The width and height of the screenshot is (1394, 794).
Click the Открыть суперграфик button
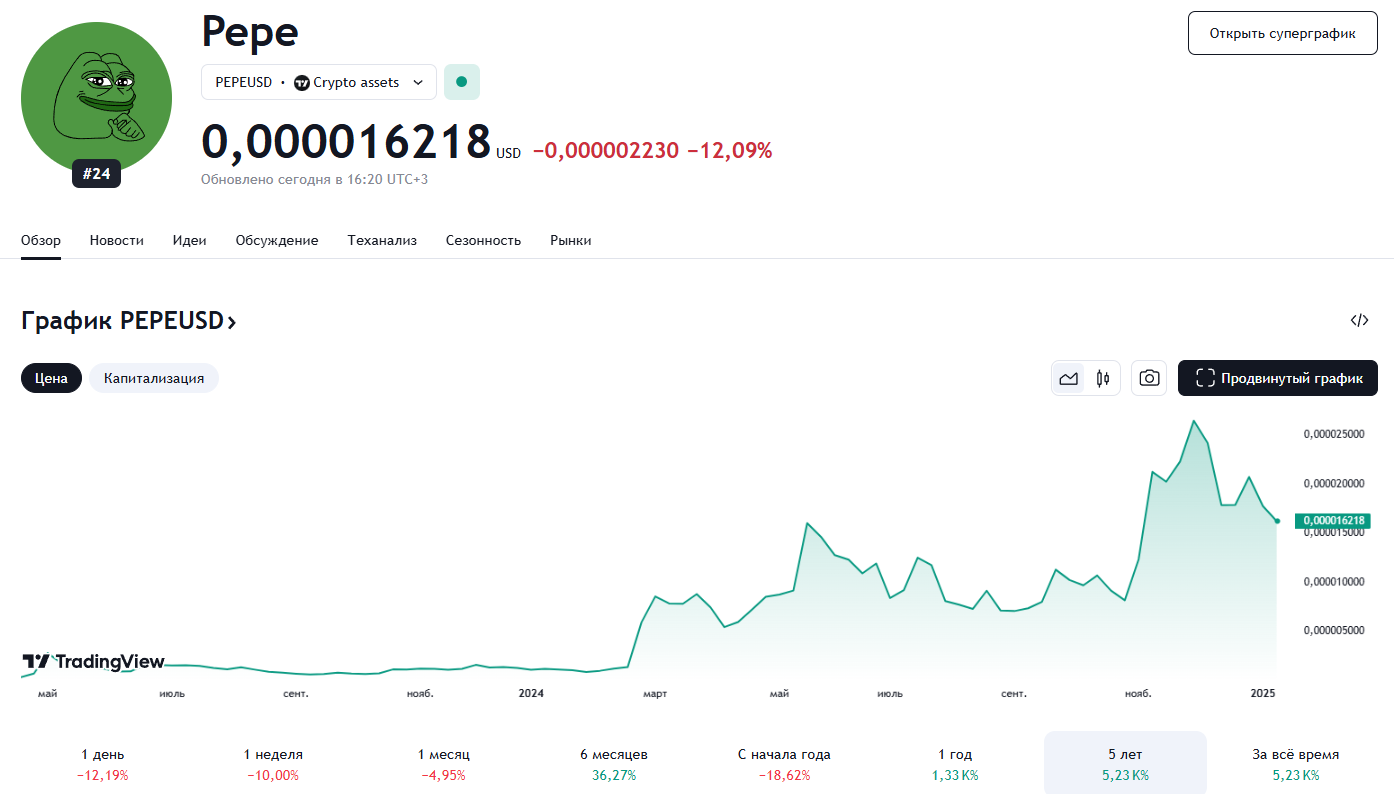(x=1283, y=33)
